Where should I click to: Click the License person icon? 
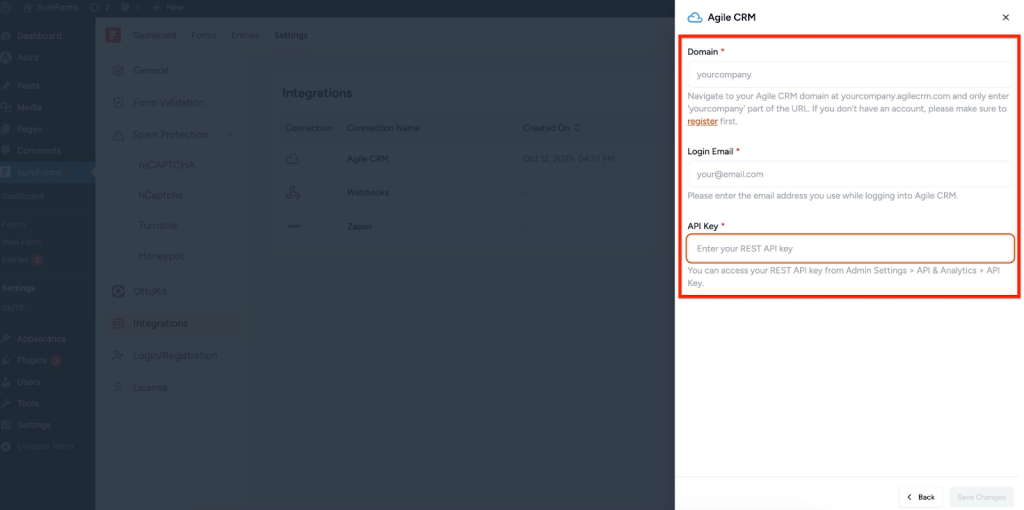(118, 387)
